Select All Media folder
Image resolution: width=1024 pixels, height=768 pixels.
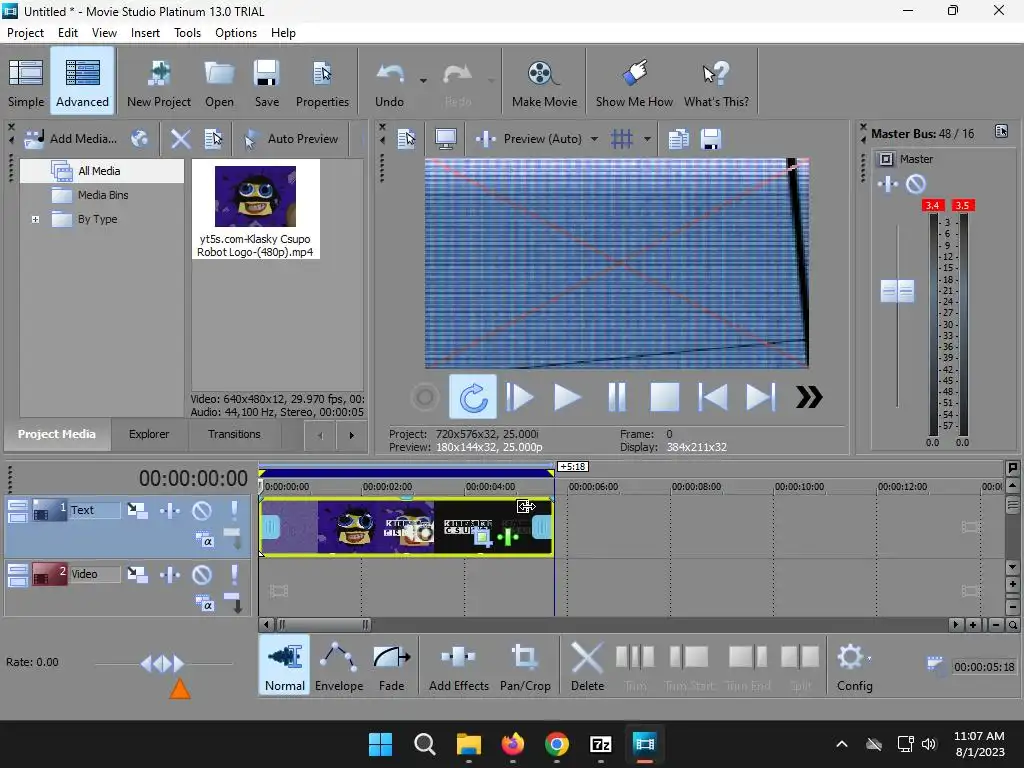[99, 171]
